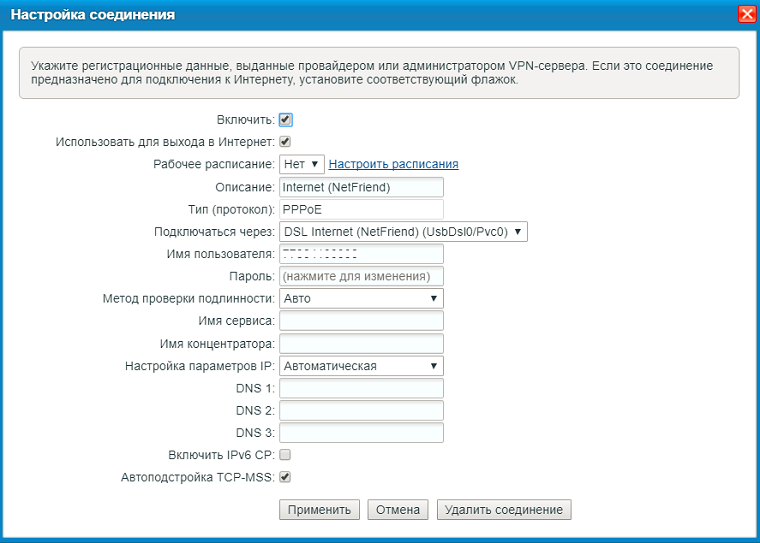Click the 'Имя пользователя' input field
This screenshot has width=760, height=543.
click(361, 254)
